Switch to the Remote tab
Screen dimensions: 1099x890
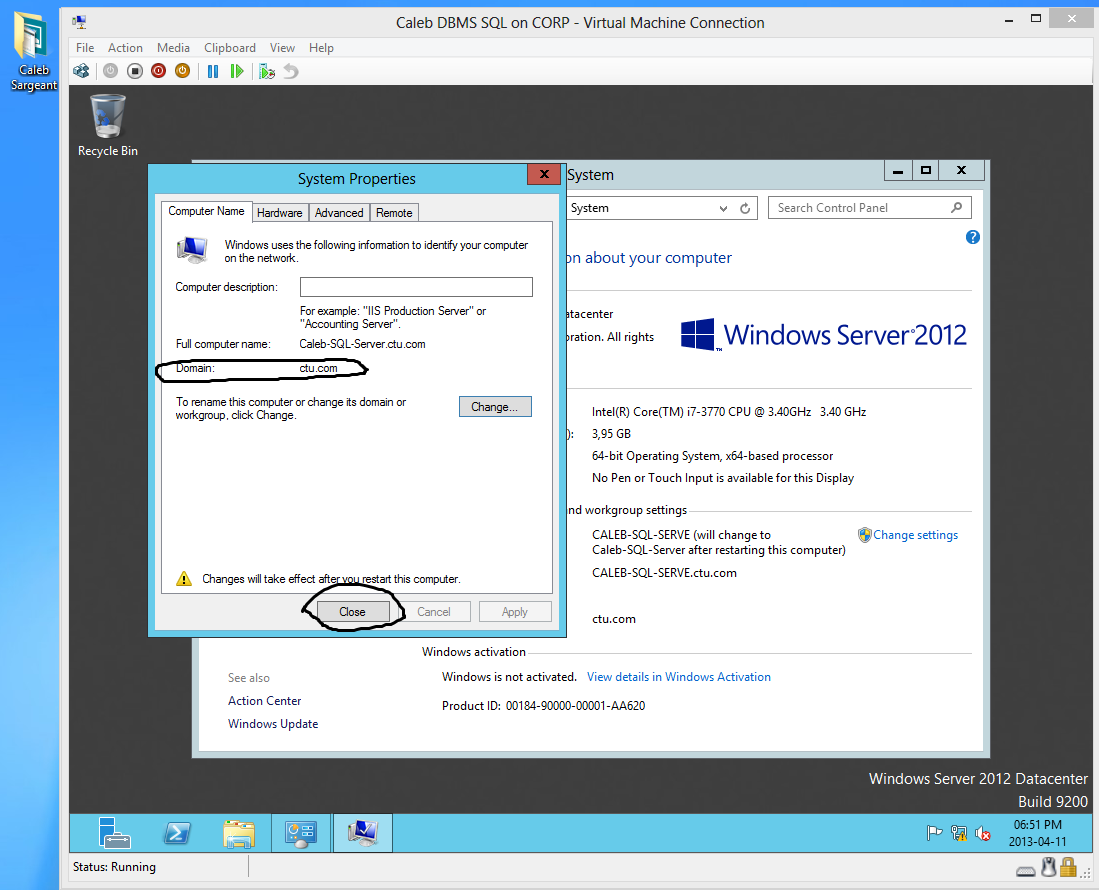394,212
